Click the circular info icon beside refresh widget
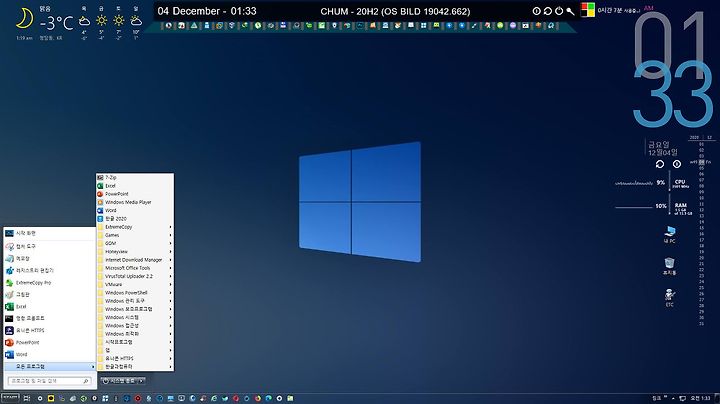The image size is (720, 404). 677,164
